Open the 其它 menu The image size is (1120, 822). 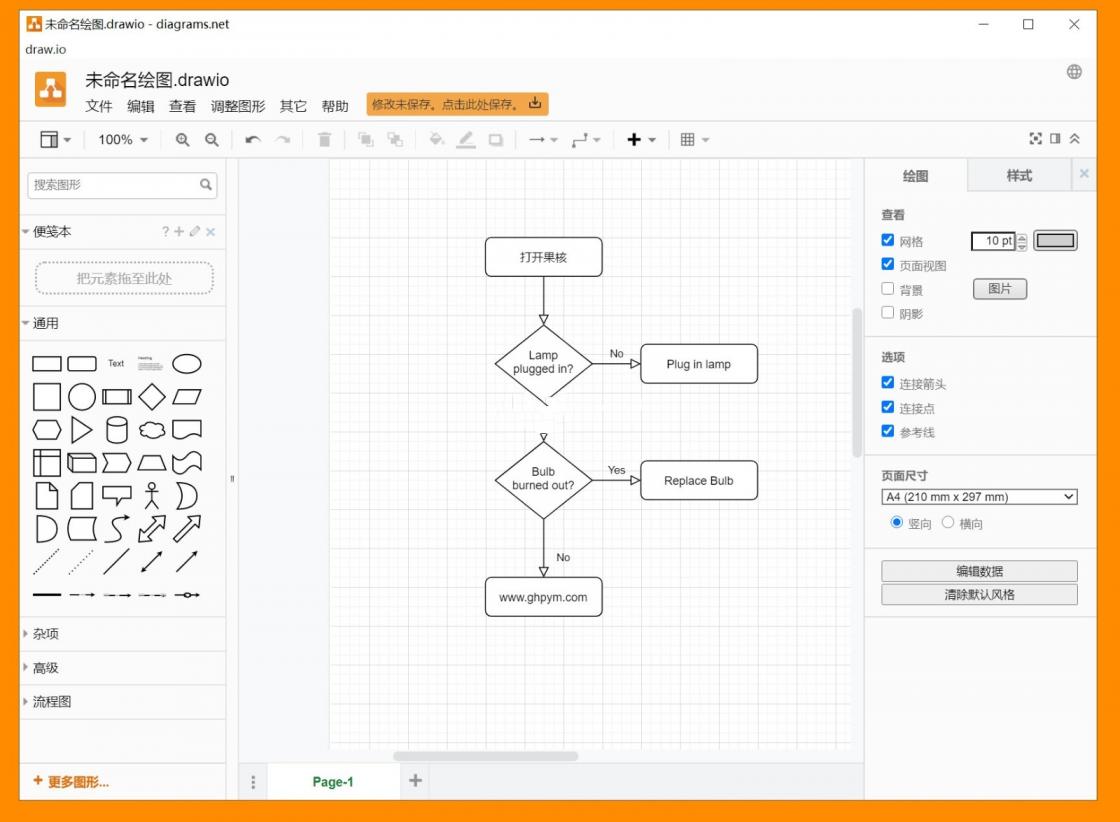point(293,106)
